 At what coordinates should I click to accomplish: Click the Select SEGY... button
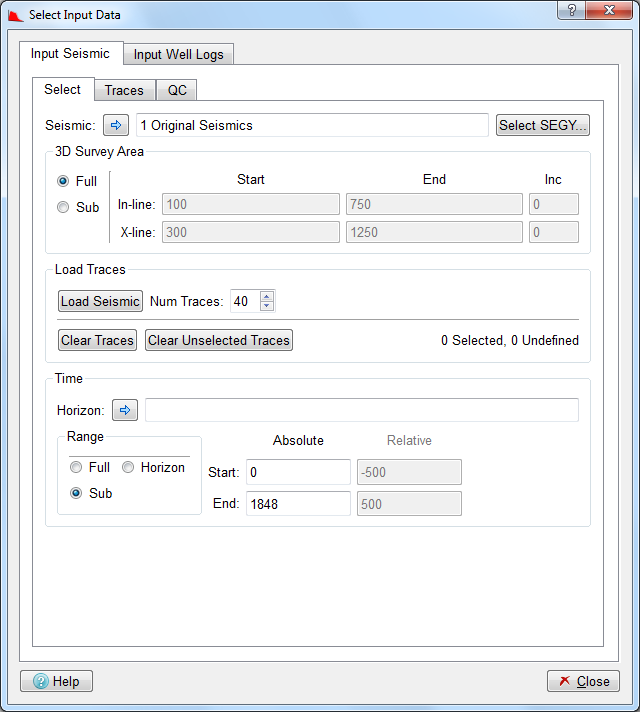point(543,125)
